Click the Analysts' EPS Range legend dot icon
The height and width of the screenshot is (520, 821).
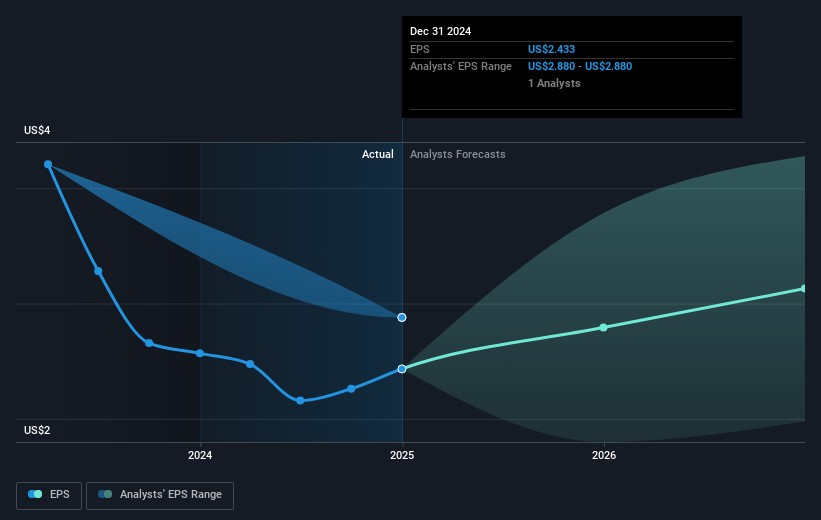coord(105,494)
